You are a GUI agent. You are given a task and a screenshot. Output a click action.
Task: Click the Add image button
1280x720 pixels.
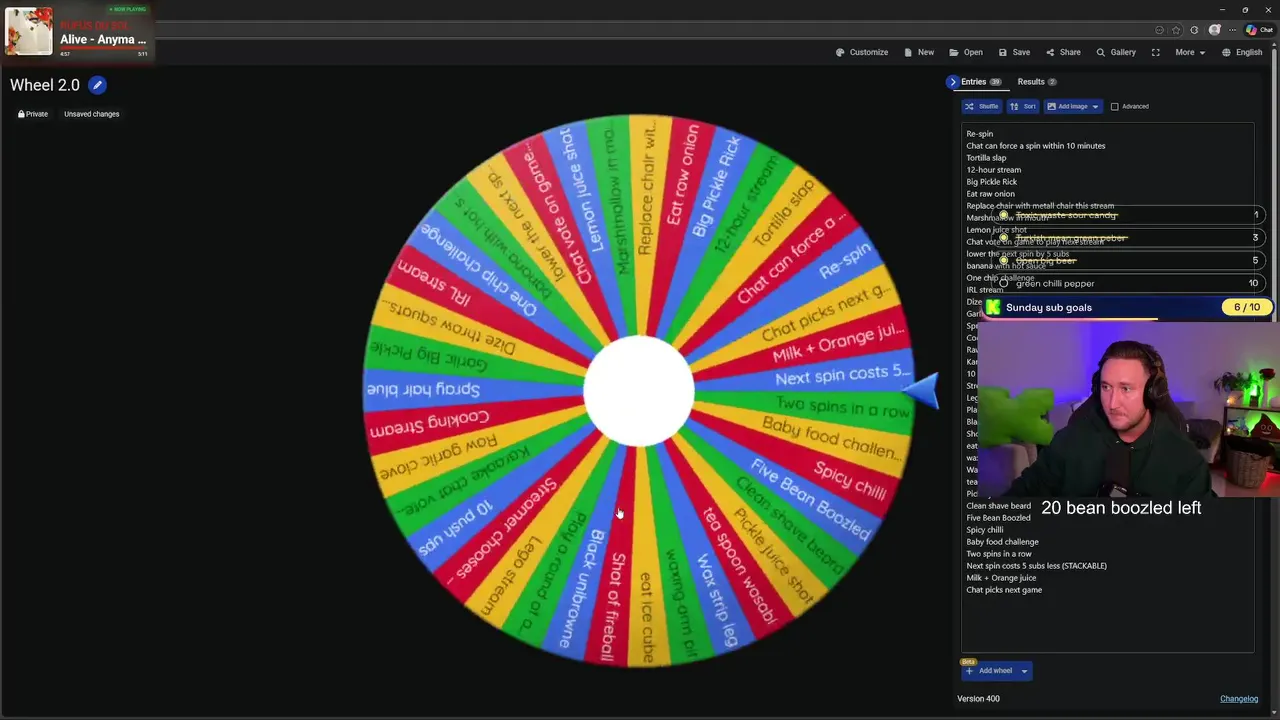pos(1066,106)
